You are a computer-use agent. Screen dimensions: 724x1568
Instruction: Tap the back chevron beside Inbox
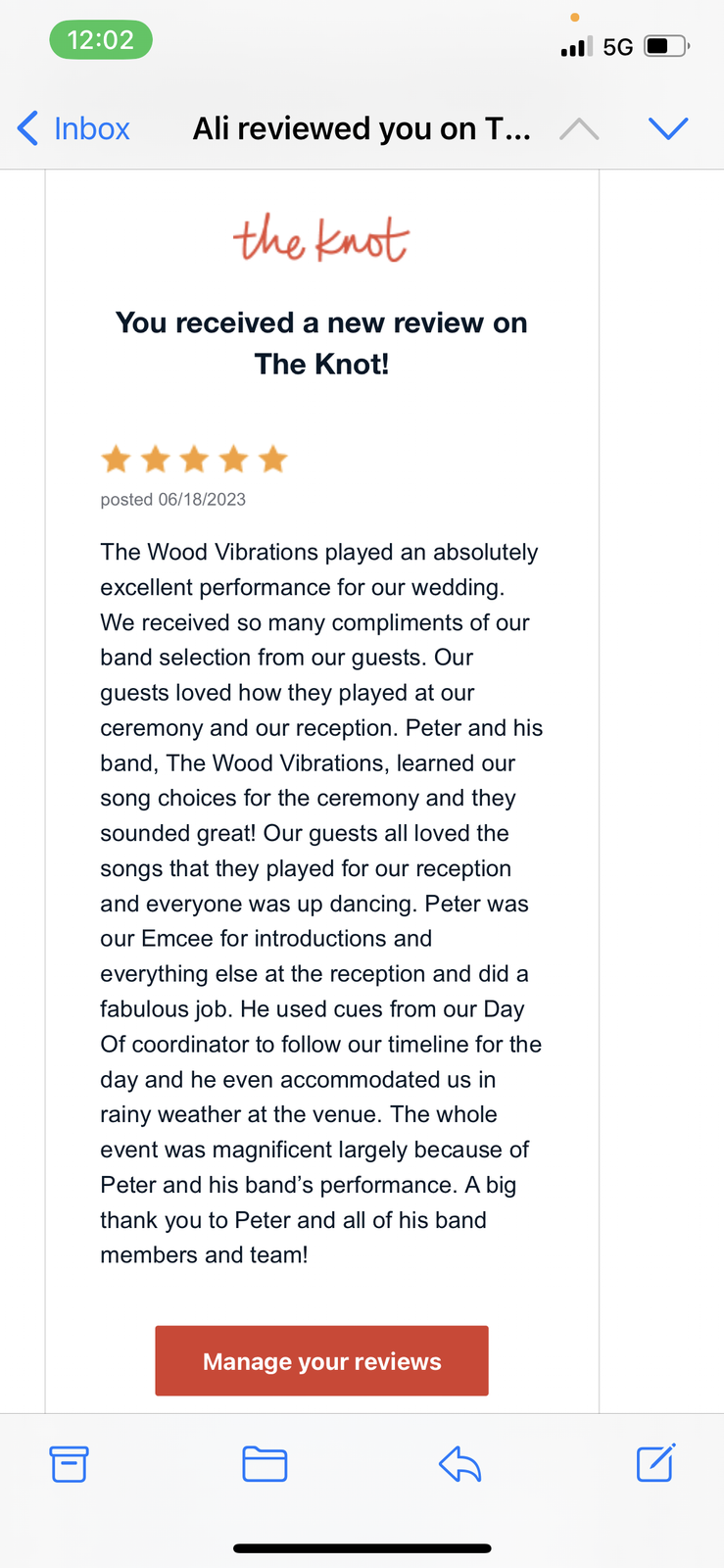pyautogui.click(x=28, y=128)
